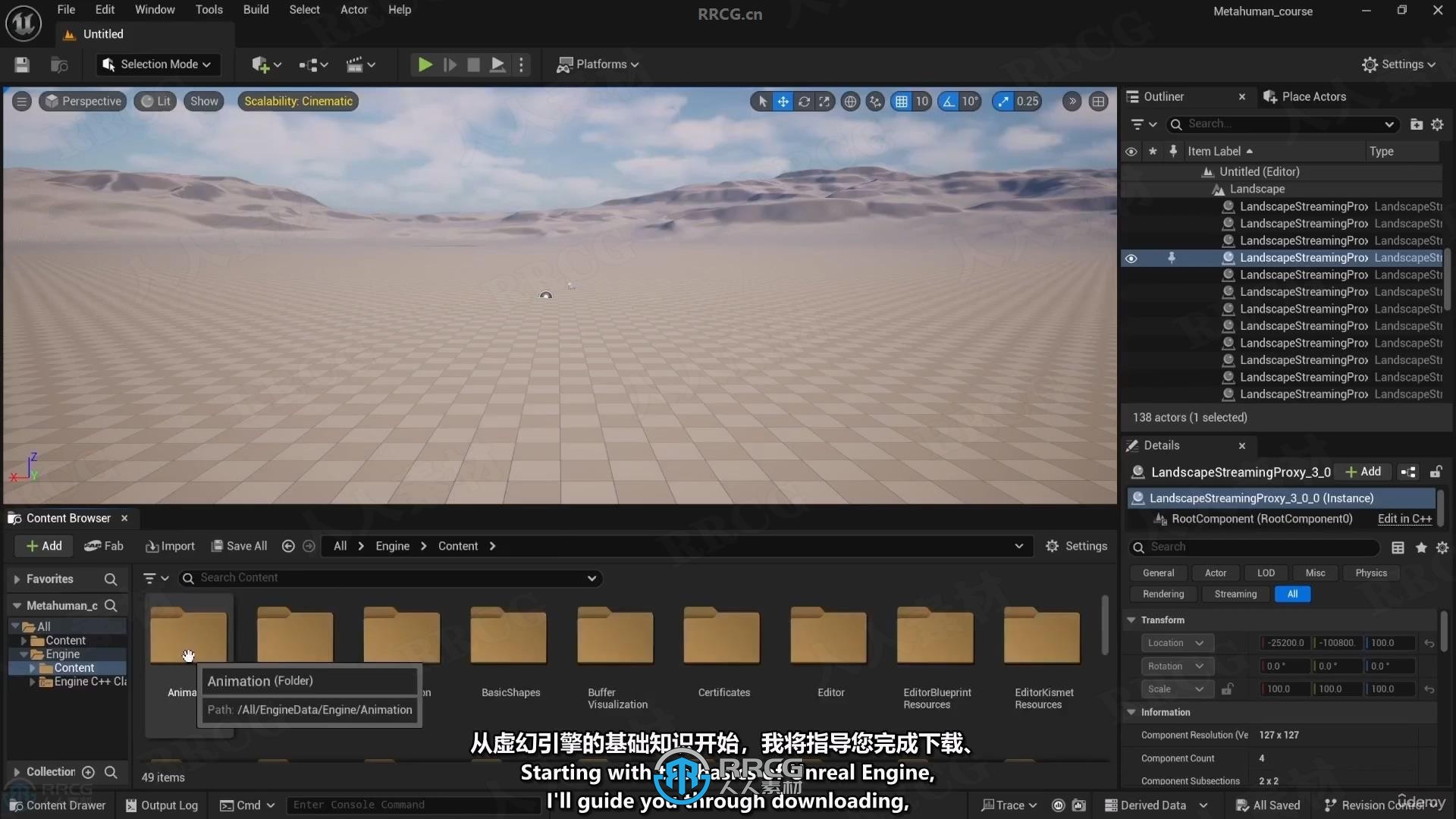Click Save All button
Image resolution: width=1456 pixels, height=819 pixels.
pyautogui.click(x=239, y=546)
